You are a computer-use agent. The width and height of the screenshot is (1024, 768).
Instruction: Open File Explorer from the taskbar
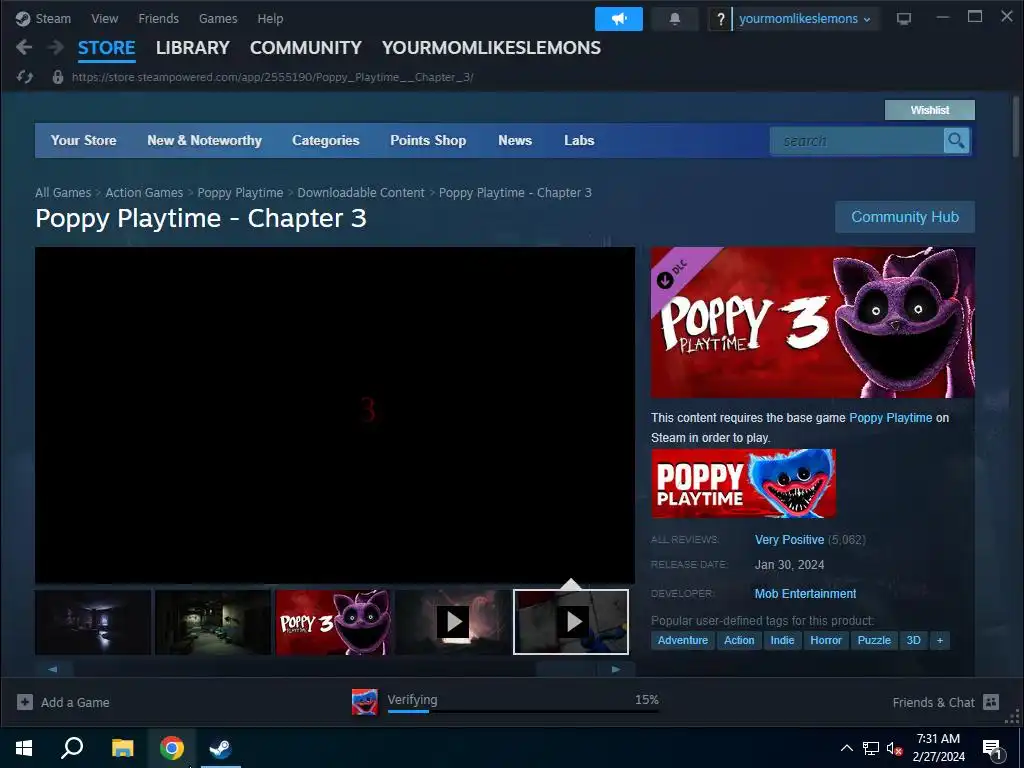pos(122,748)
